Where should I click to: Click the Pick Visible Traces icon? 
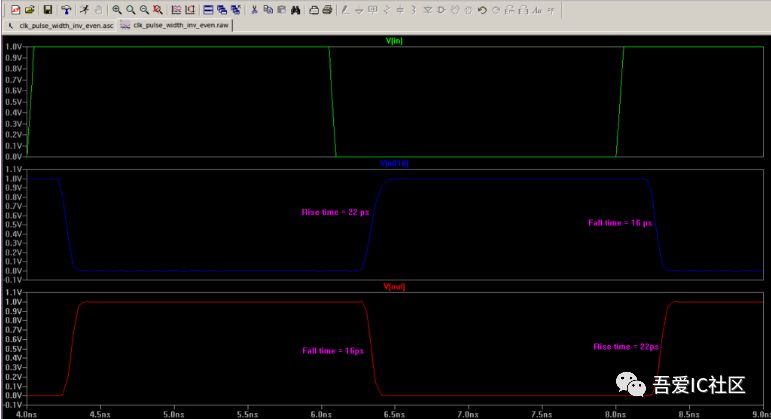pyautogui.click(x=190, y=9)
